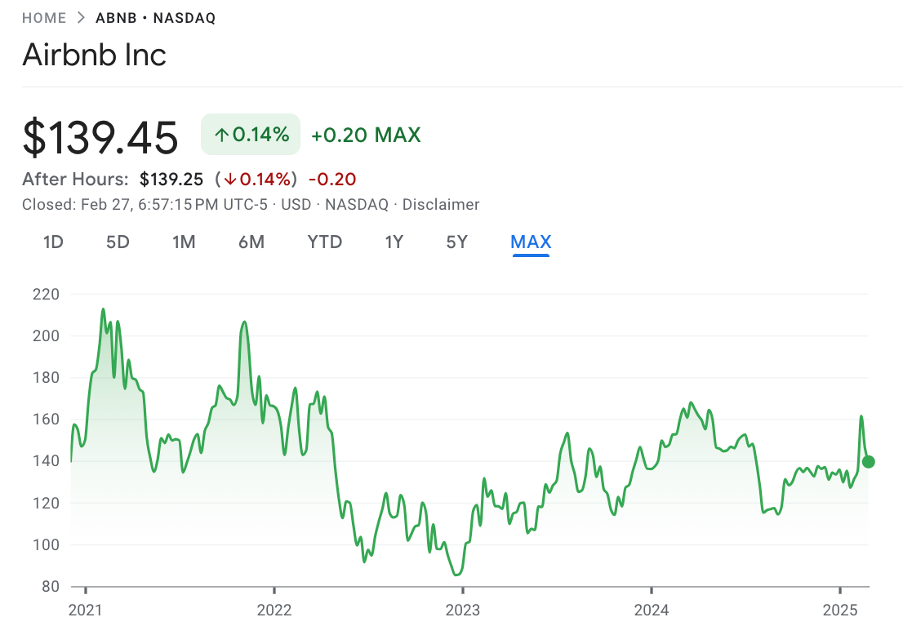The width and height of the screenshot is (904, 636).
Task: Click the +0.20 MAX change text
Action: coord(366,135)
